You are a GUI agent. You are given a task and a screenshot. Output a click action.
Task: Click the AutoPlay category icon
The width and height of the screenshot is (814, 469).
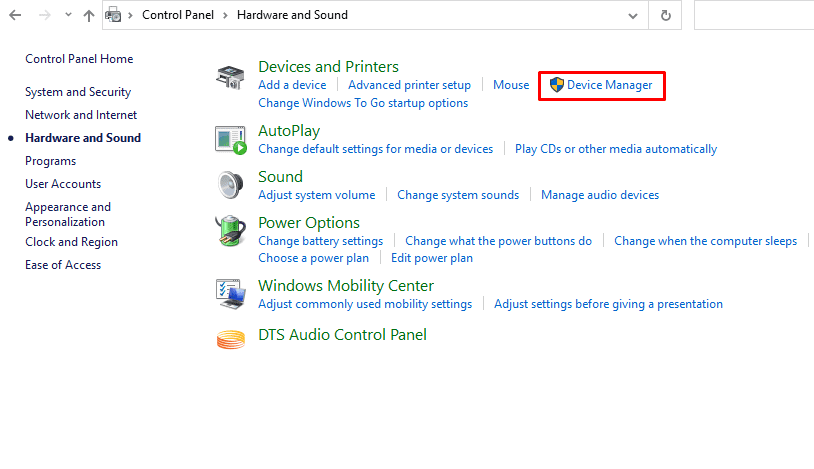click(x=230, y=140)
